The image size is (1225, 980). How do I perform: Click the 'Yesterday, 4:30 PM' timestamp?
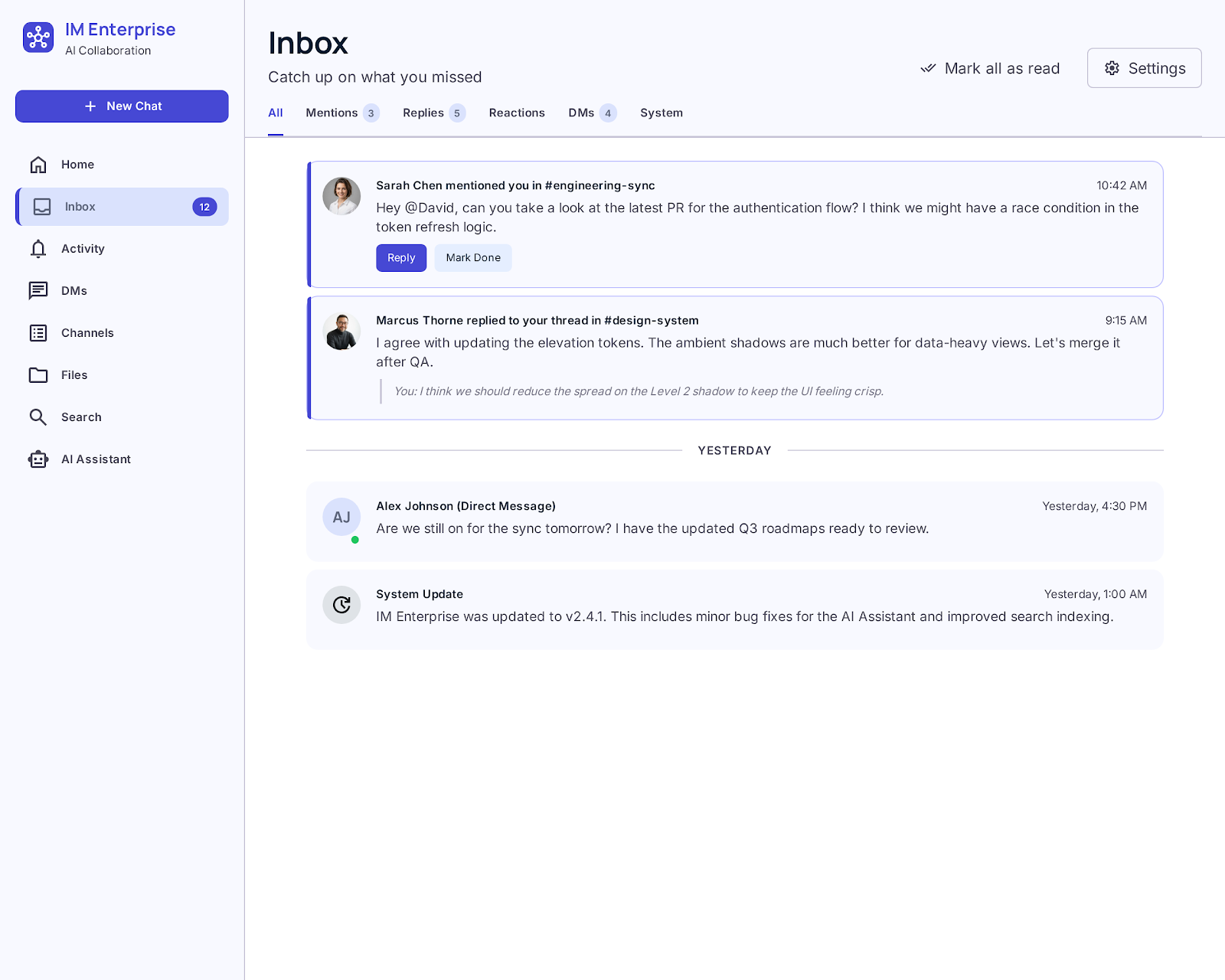pyautogui.click(x=1095, y=506)
